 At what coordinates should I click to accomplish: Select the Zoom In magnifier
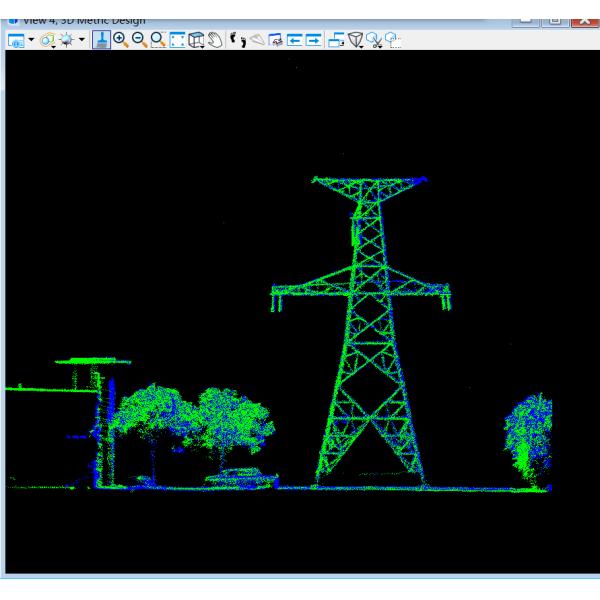(x=122, y=38)
